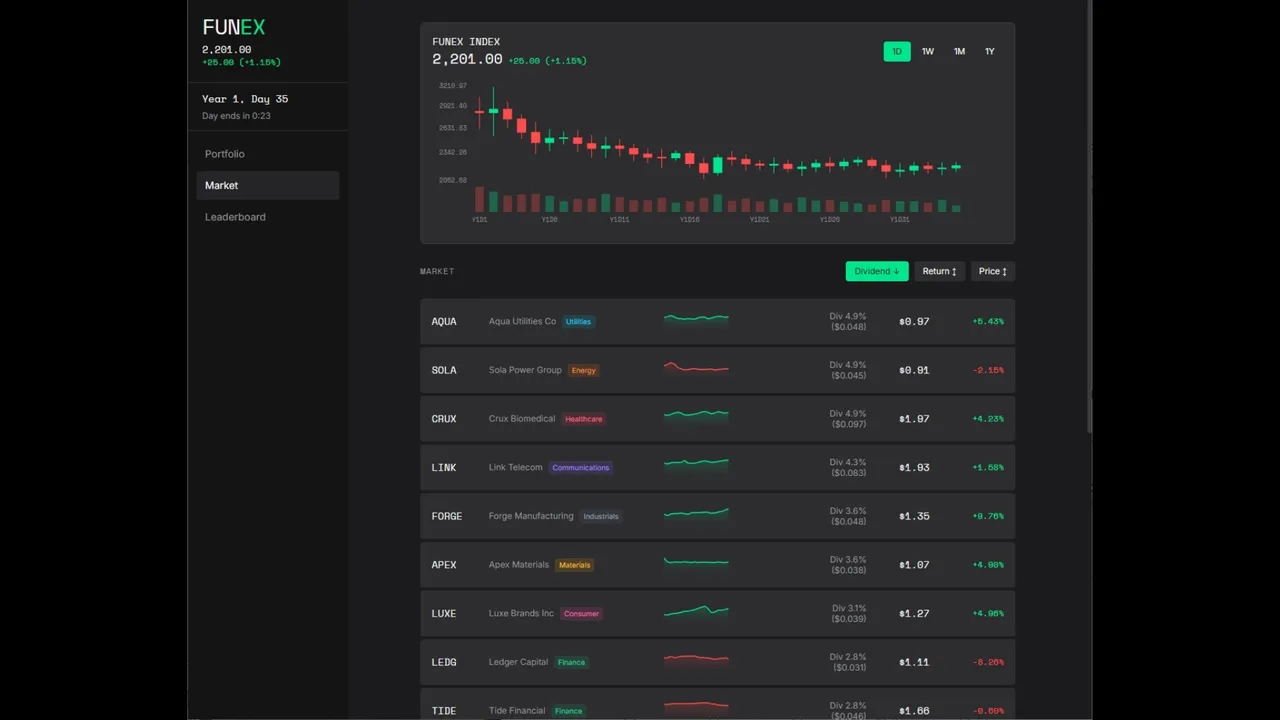
Task: Click Aqua Utilities Co company name
Action: pyautogui.click(x=522, y=321)
